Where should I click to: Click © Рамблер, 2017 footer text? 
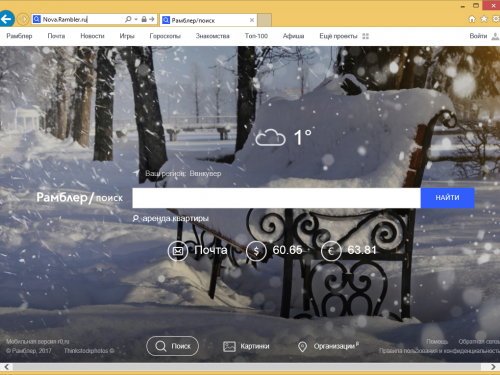pyautogui.click(x=29, y=351)
